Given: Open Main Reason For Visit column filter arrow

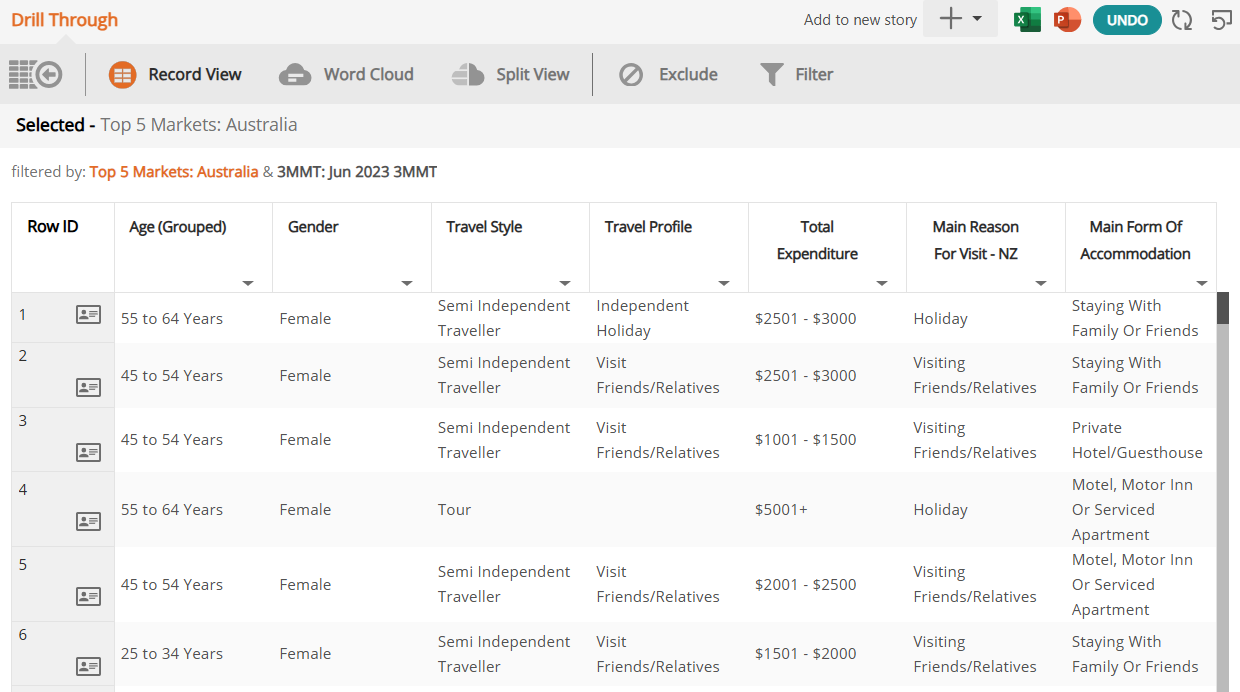Looking at the screenshot, I should [x=1041, y=283].
